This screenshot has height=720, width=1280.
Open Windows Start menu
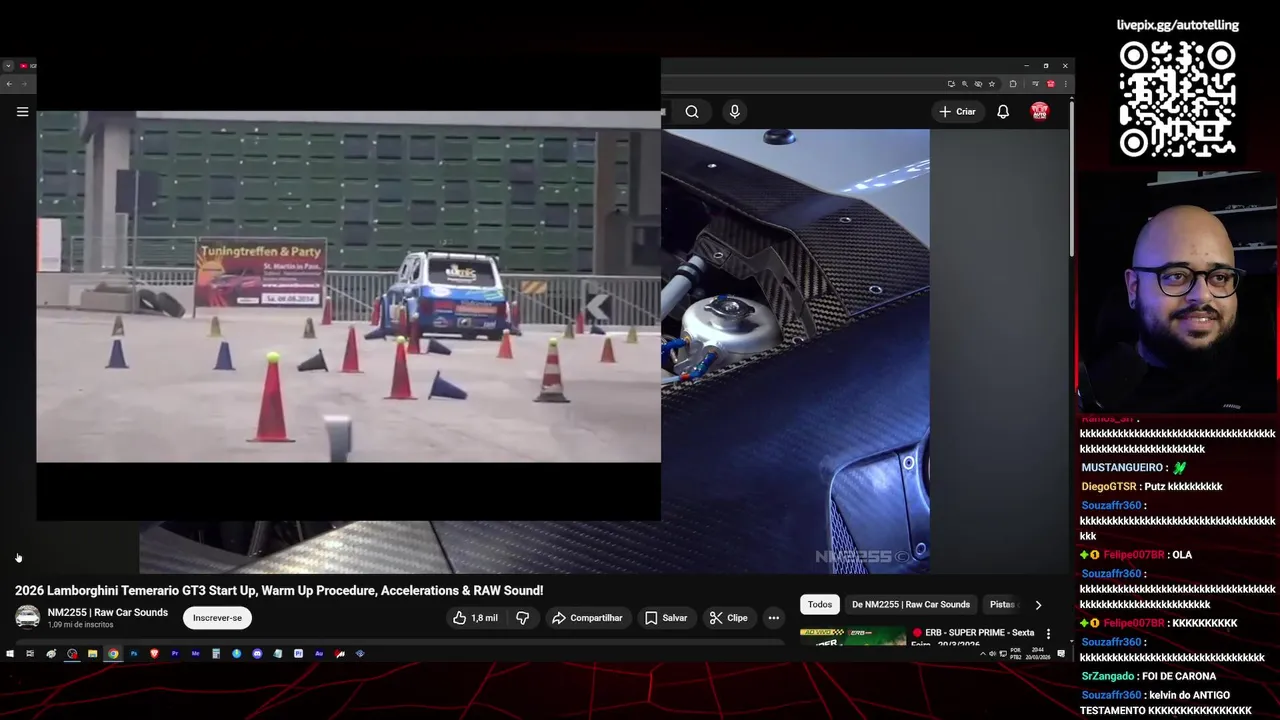point(10,654)
